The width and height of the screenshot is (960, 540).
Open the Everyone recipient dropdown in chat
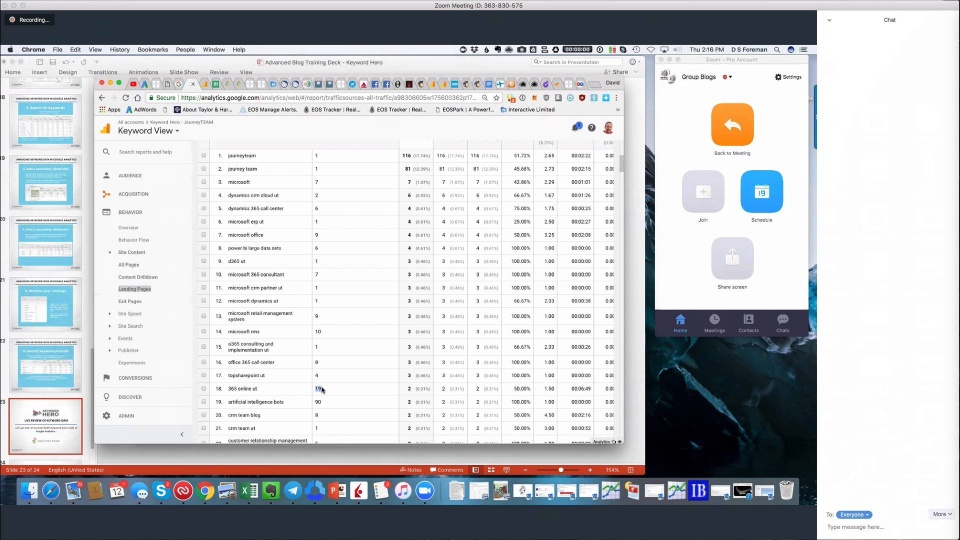854,515
